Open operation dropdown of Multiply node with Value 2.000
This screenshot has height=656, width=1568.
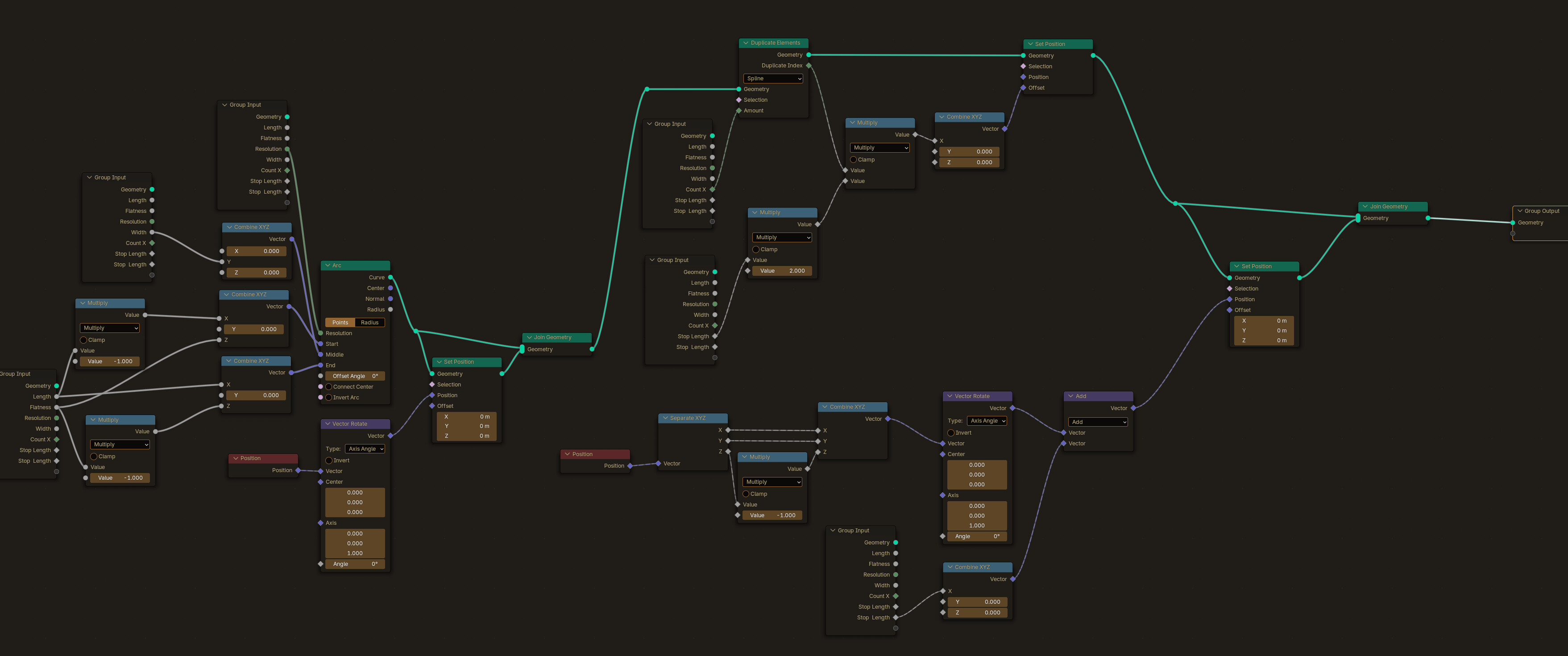(783, 237)
